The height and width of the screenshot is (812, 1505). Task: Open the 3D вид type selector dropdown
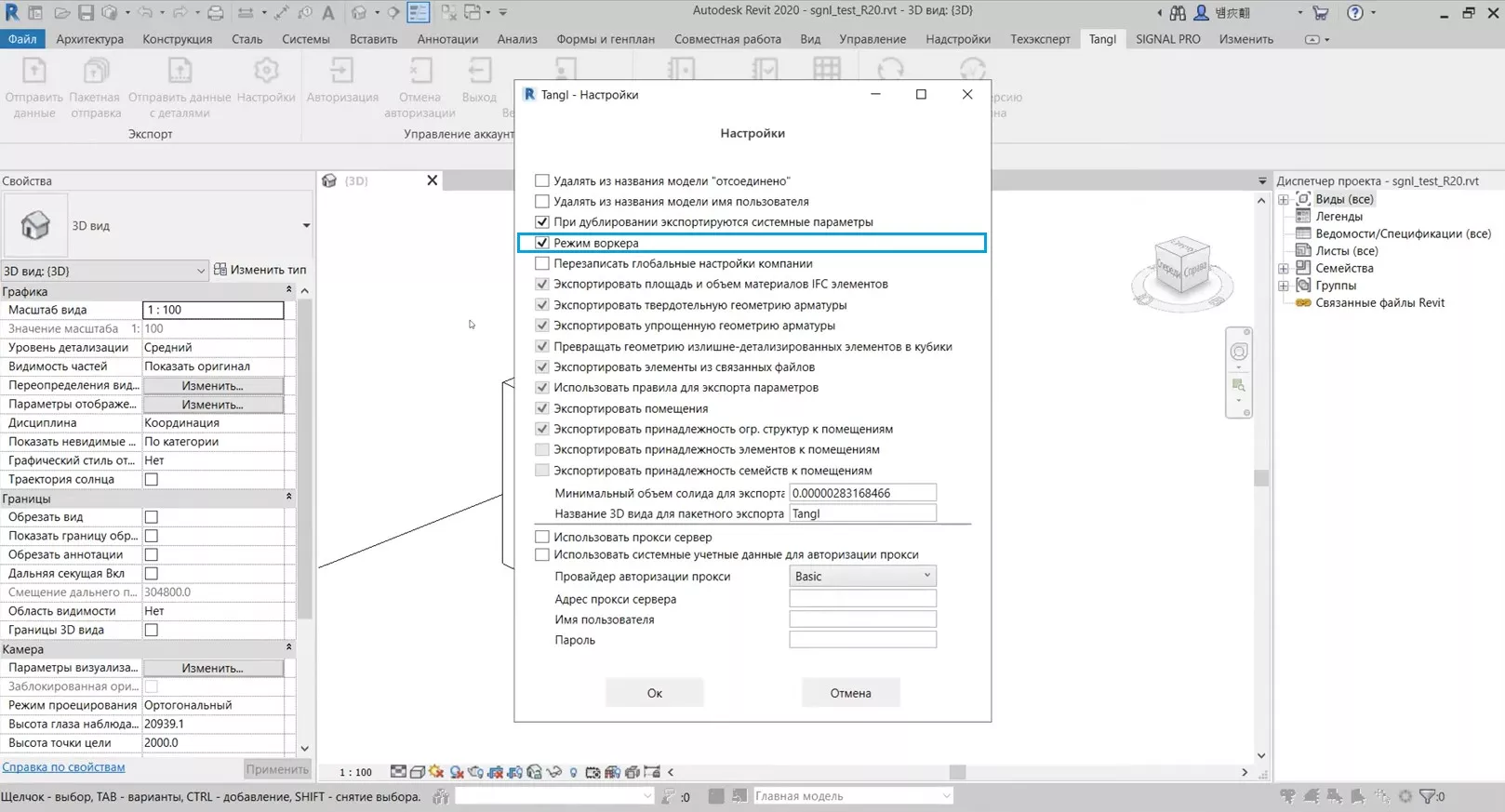[306, 226]
